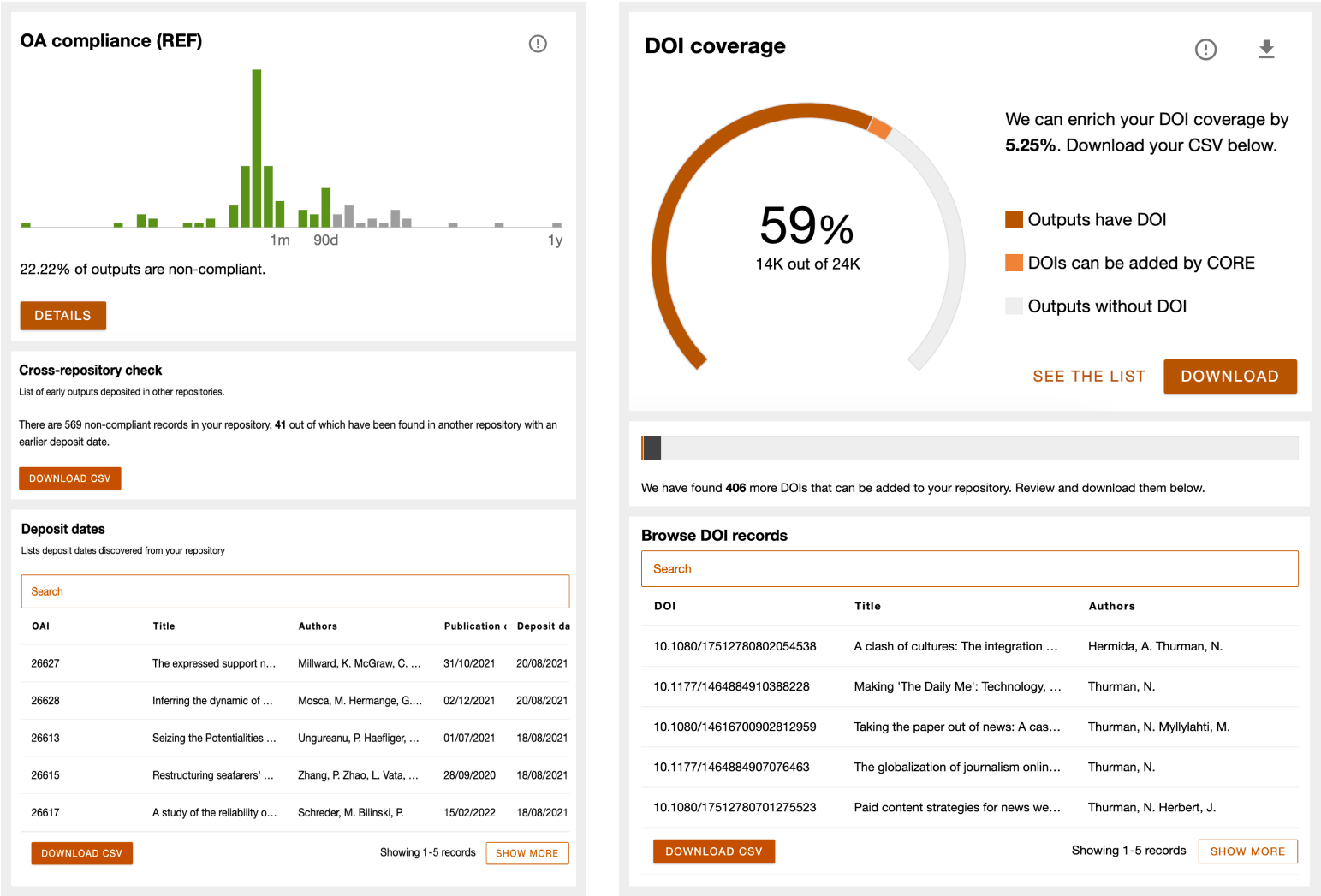Sort deposit table by Authors header
1321x896 pixels.
[318, 626]
